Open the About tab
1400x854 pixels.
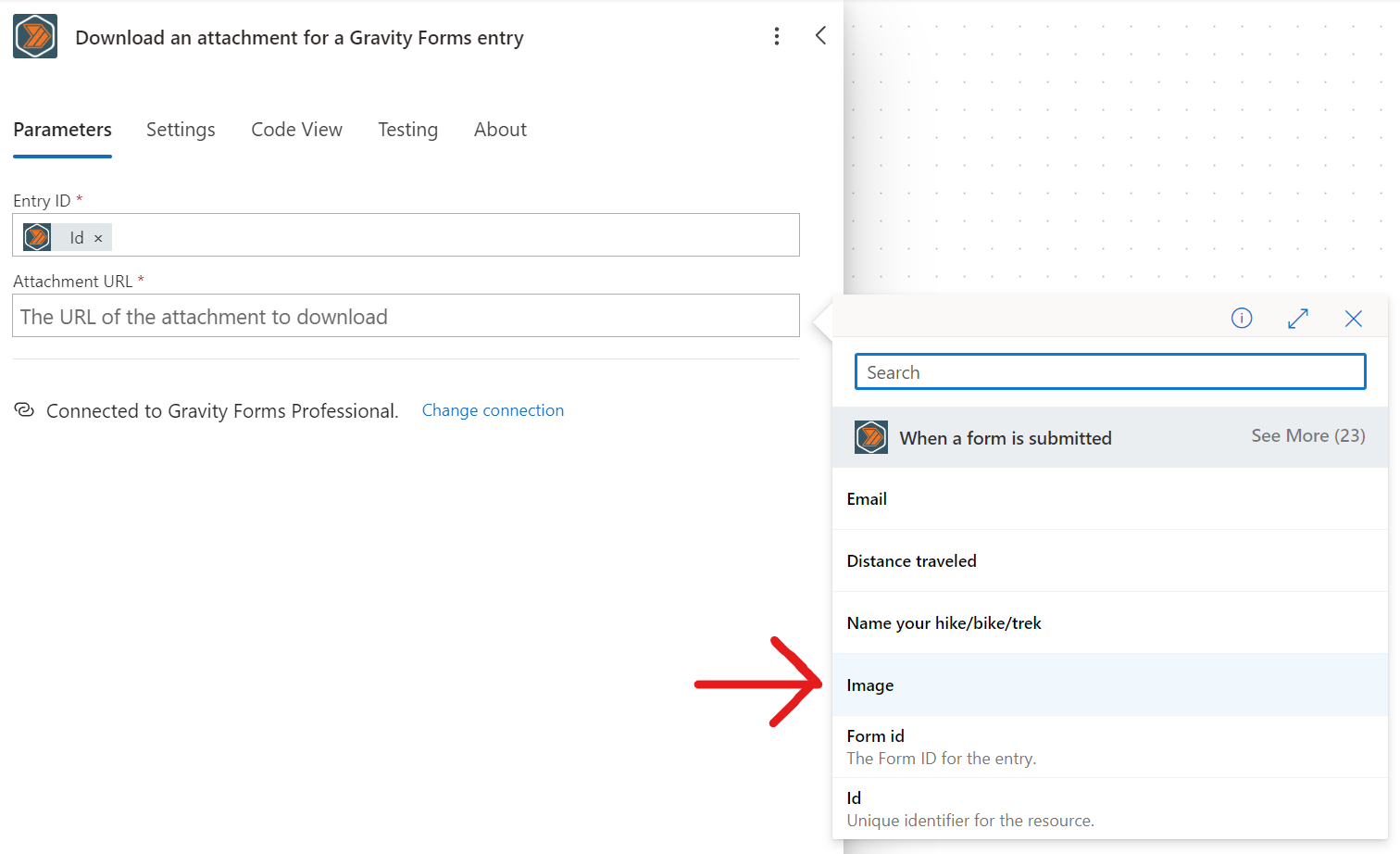(500, 130)
